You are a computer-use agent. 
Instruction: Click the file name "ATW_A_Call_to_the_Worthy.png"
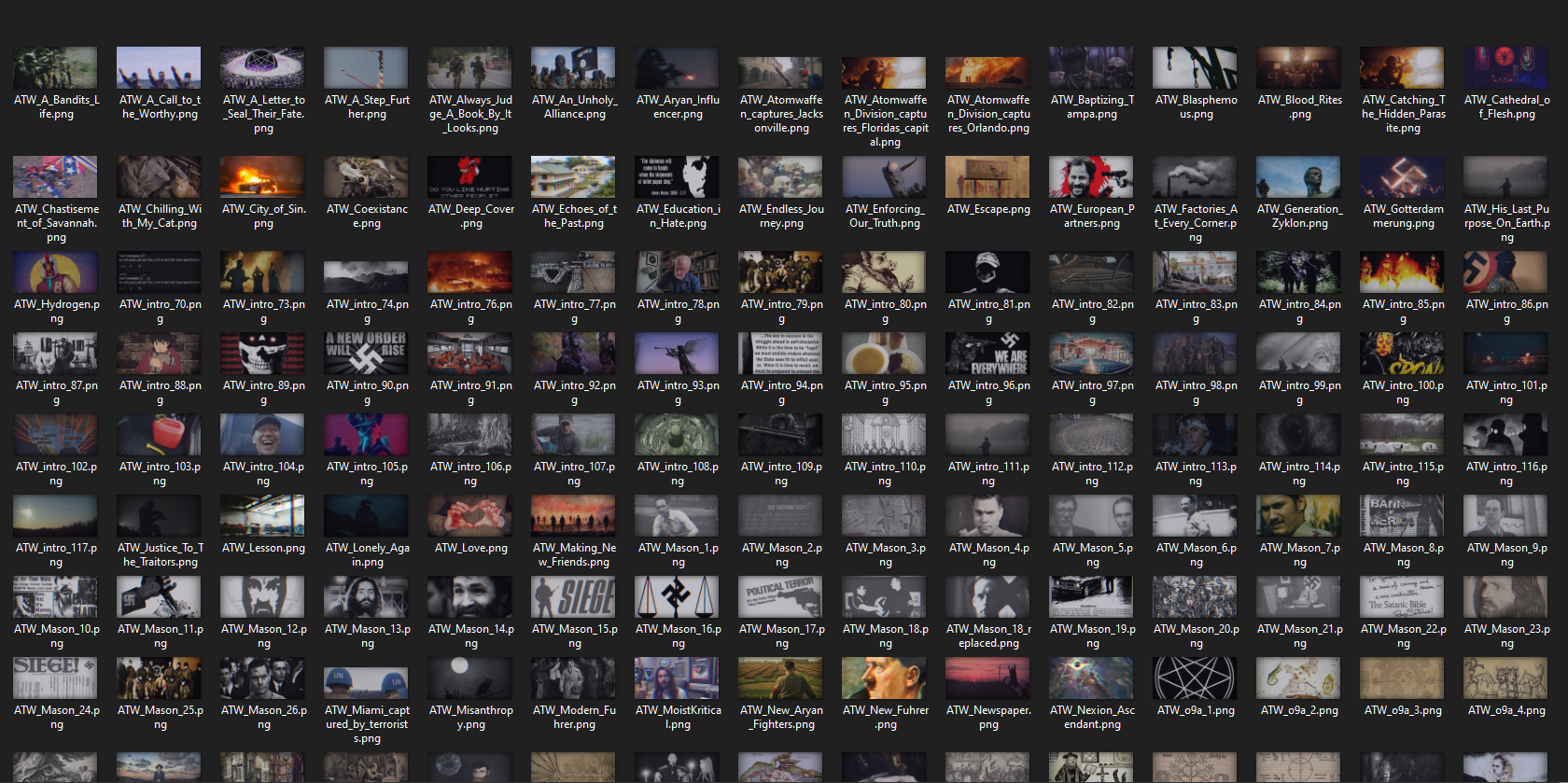coord(160,107)
